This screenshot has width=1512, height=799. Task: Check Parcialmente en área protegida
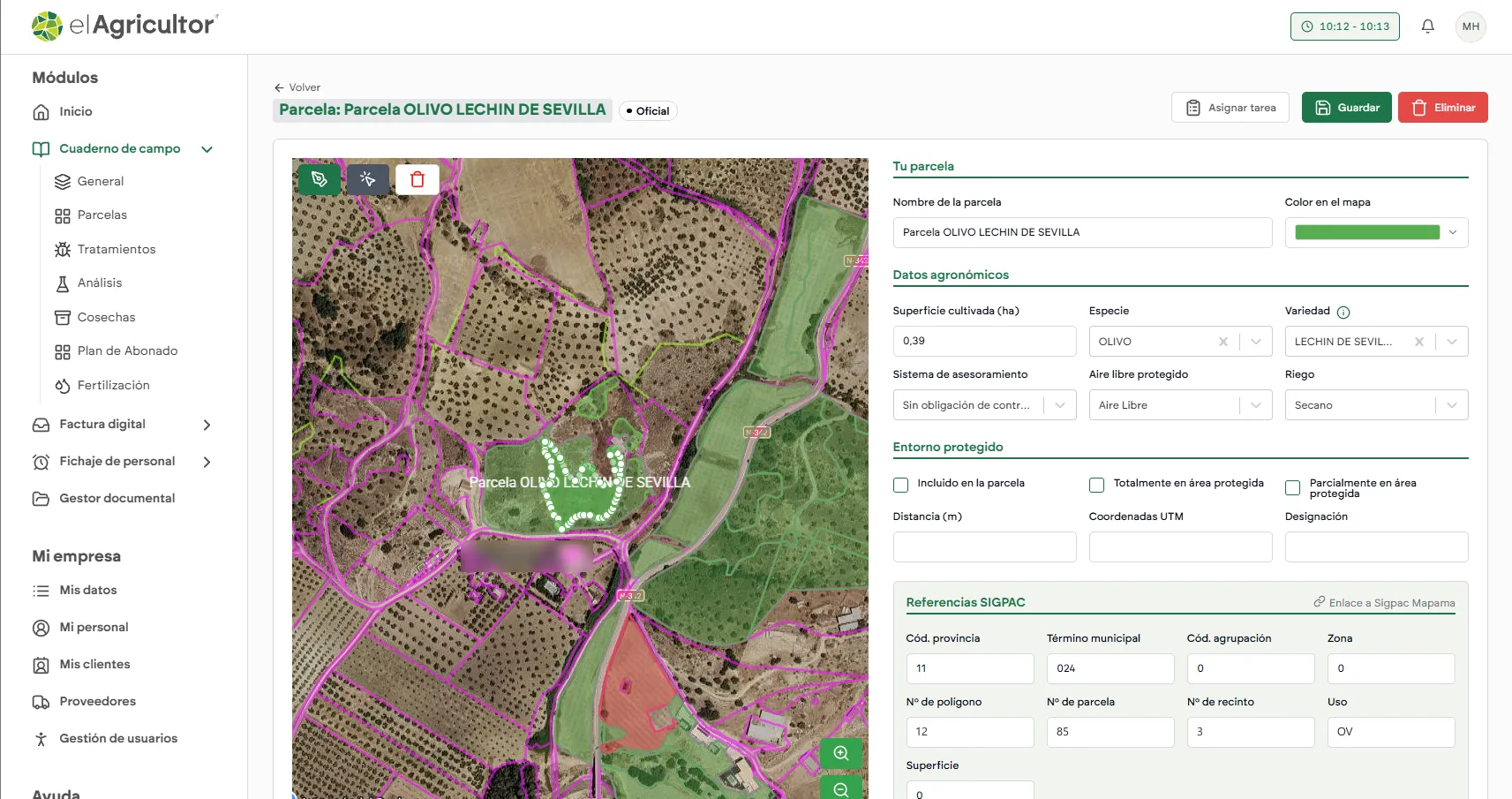[x=1293, y=487]
